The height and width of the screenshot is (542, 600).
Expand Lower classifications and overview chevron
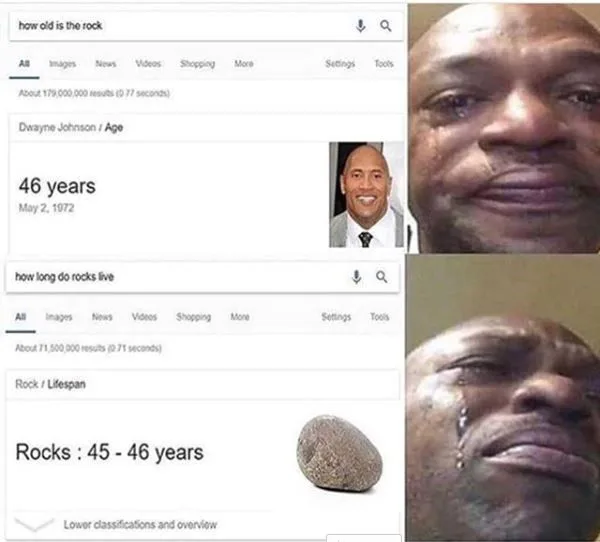point(34,524)
